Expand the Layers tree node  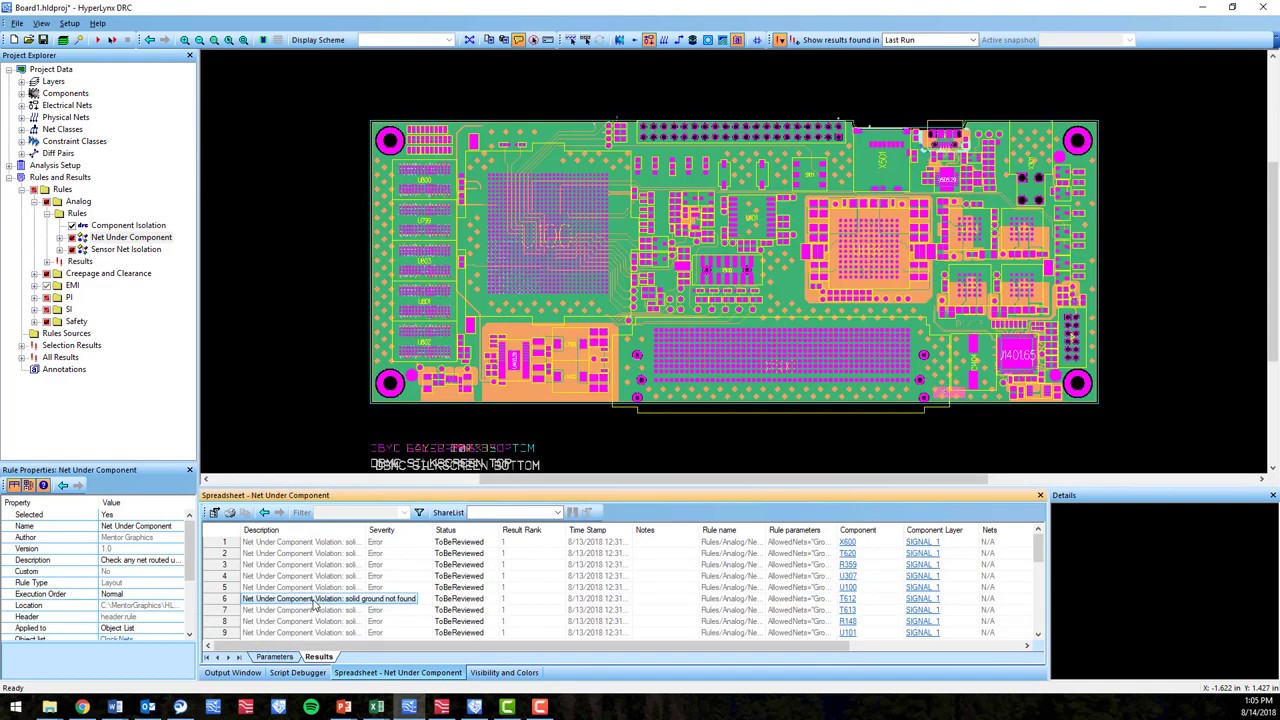point(21,81)
